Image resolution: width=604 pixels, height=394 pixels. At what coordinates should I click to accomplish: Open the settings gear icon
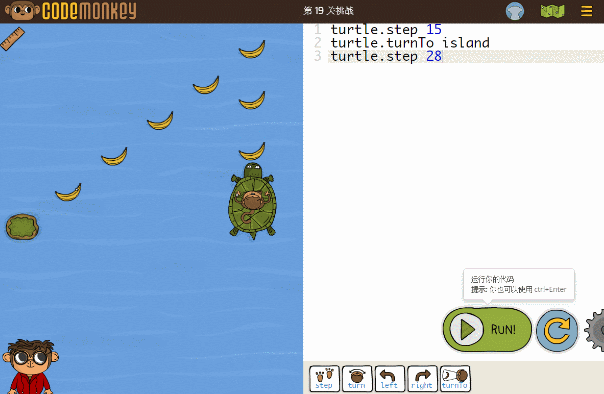click(x=595, y=330)
